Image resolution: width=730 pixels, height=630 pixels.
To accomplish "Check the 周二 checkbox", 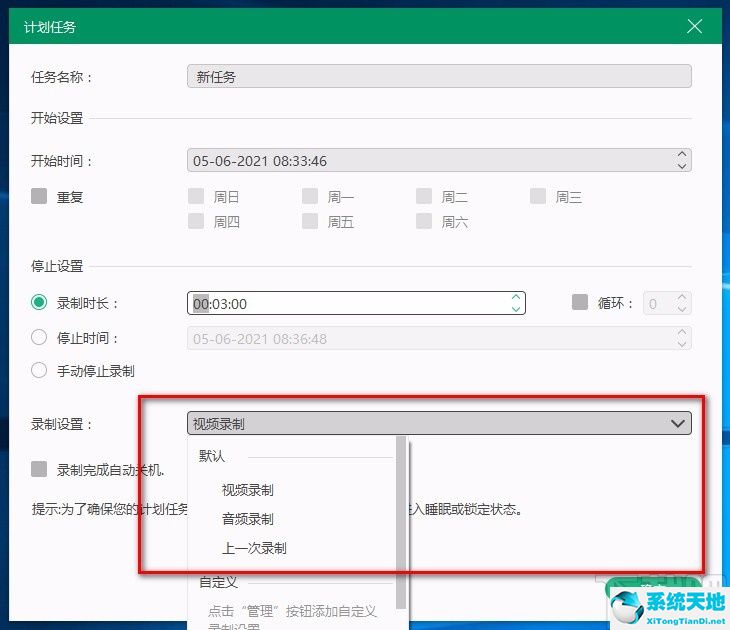I will [424, 196].
